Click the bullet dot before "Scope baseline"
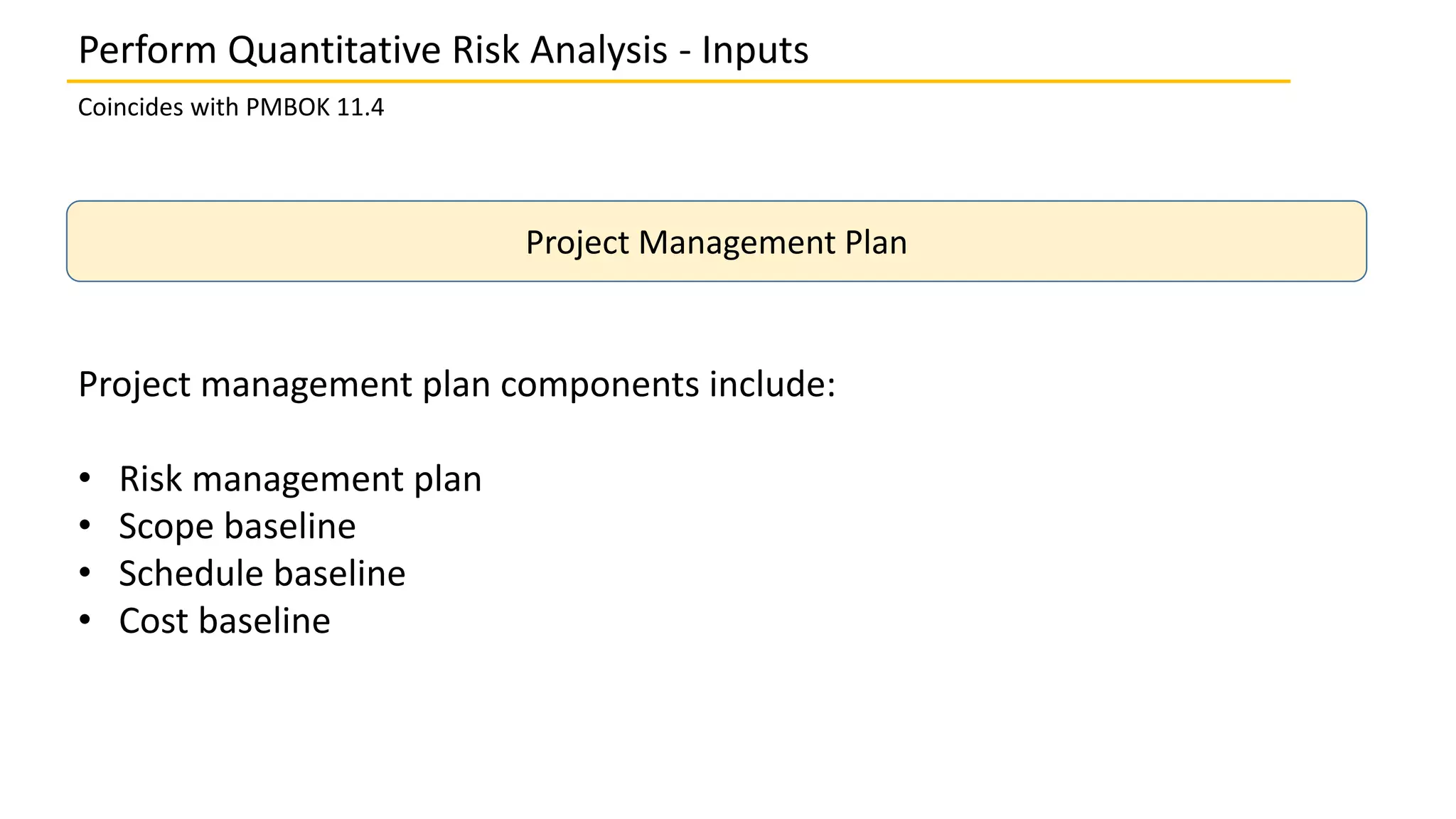This screenshot has width=1456, height=819. 85,525
